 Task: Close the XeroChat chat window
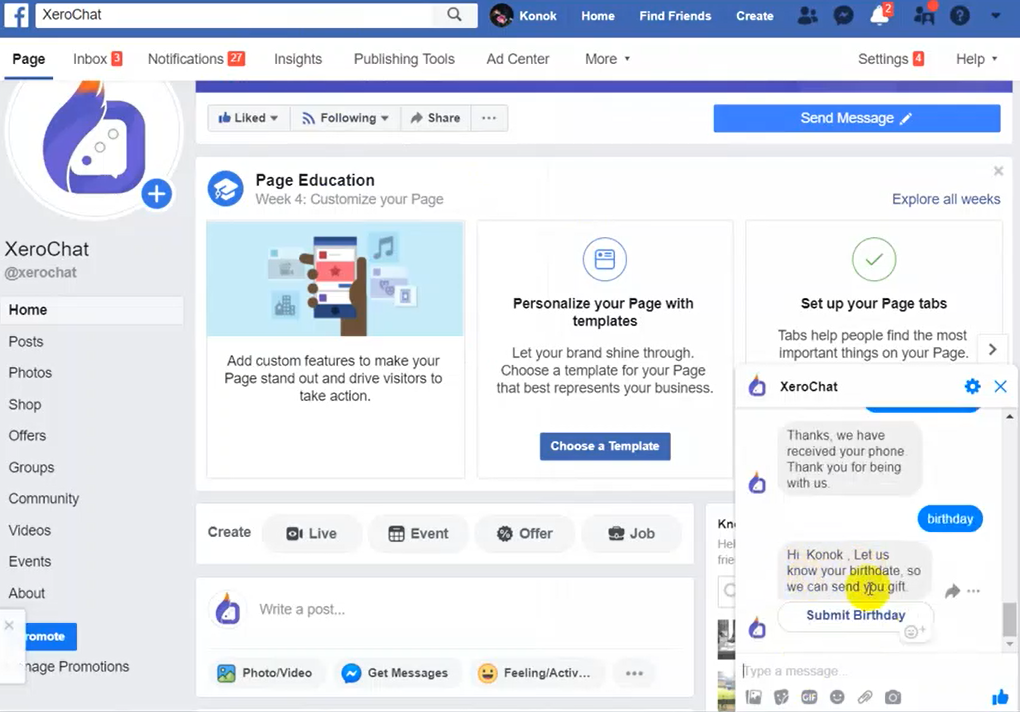(x=1000, y=386)
